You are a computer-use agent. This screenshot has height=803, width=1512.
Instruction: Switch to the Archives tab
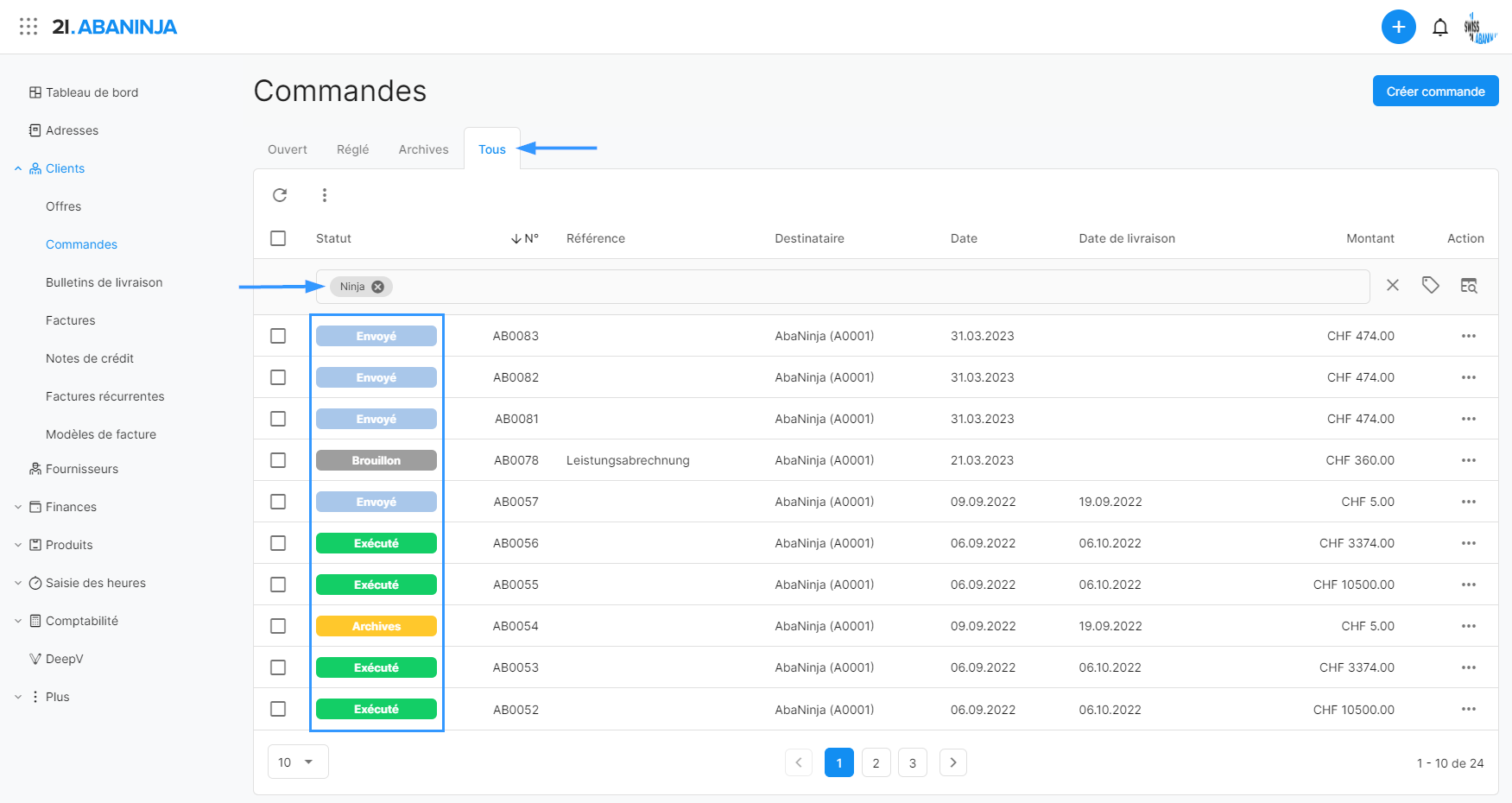423,149
